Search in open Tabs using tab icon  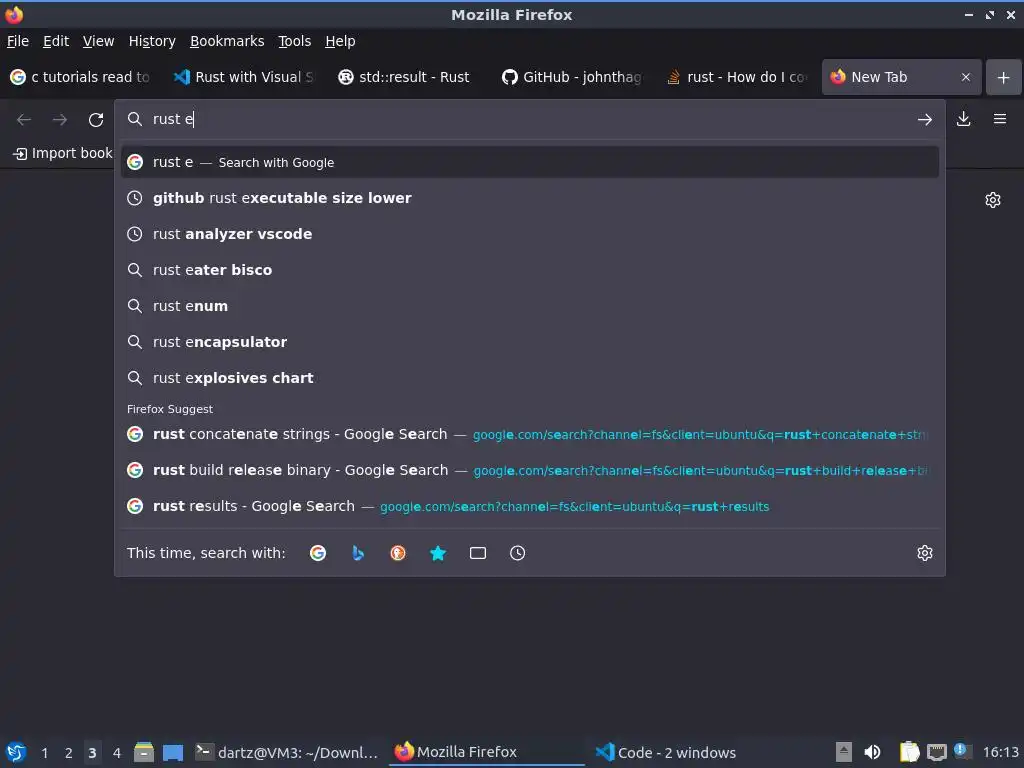tap(477, 553)
